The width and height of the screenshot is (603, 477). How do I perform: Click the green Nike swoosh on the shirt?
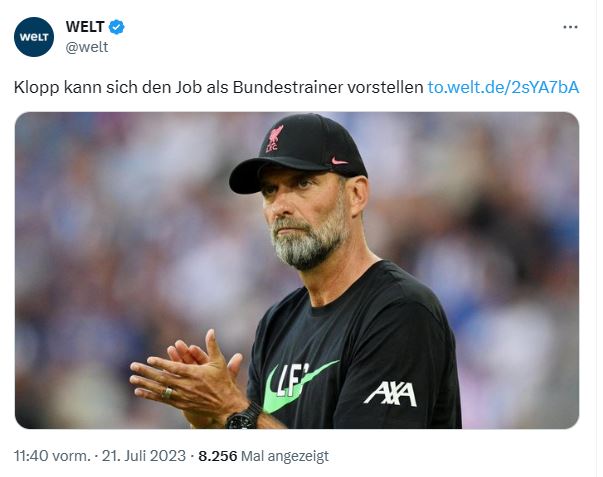[x=292, y=387]
